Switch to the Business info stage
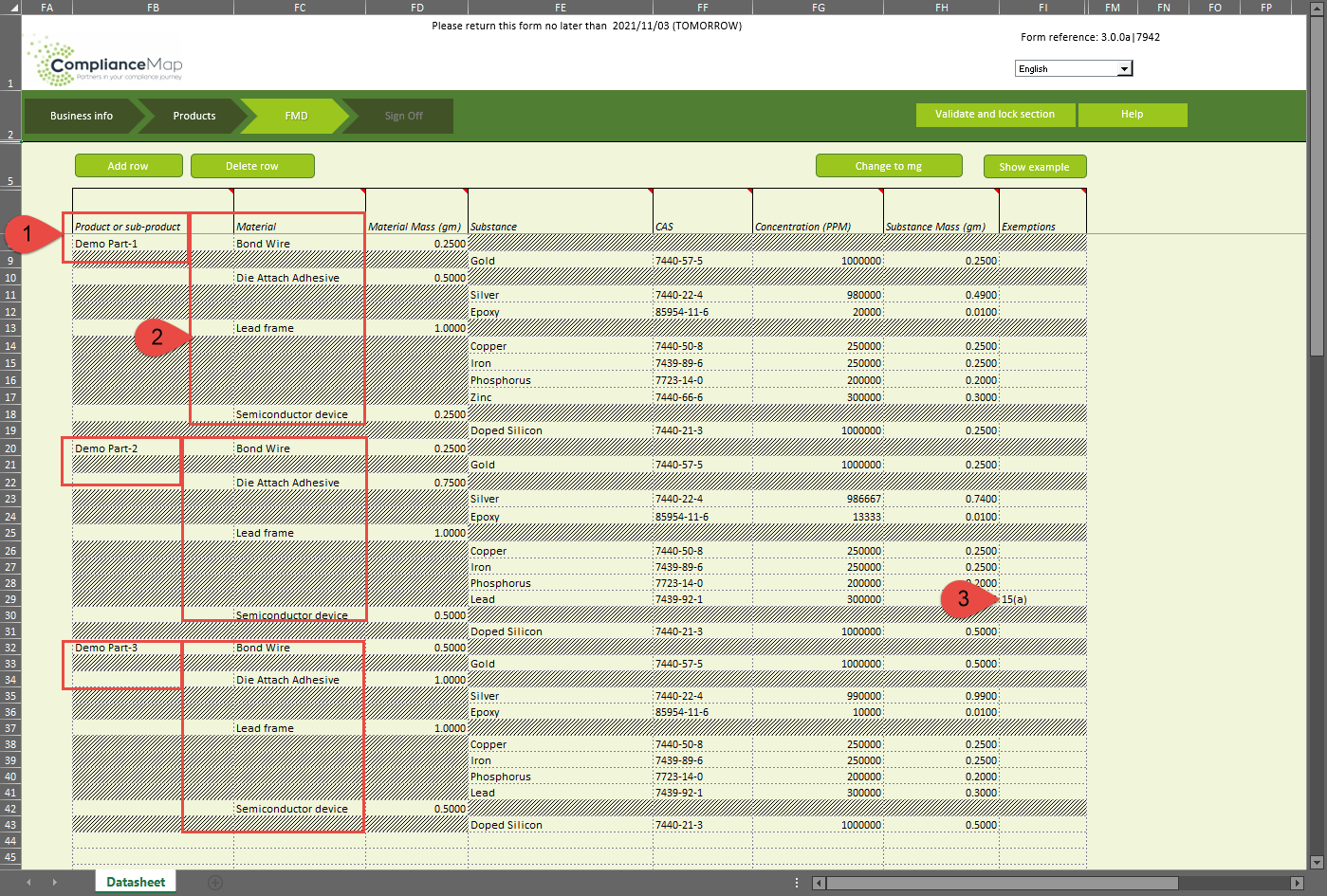1327x896 pixels. 81,115
